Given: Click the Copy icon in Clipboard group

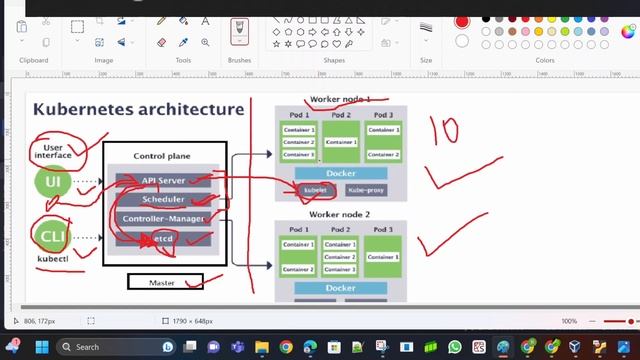Looking at the screenshot, I should (x=46, y=42).
